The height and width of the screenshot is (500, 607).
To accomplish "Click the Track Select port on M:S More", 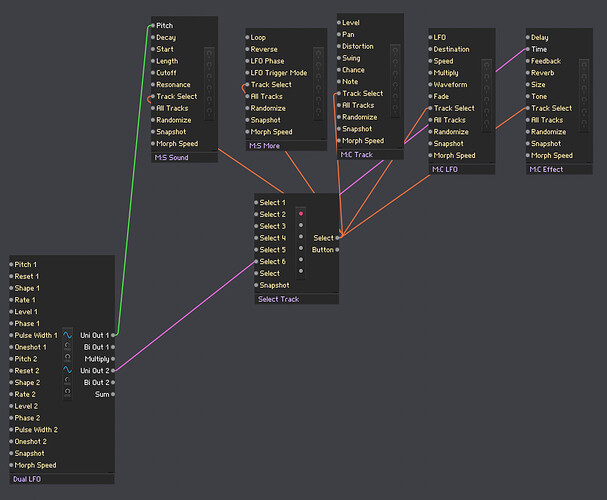I will [x=247, y=84].
